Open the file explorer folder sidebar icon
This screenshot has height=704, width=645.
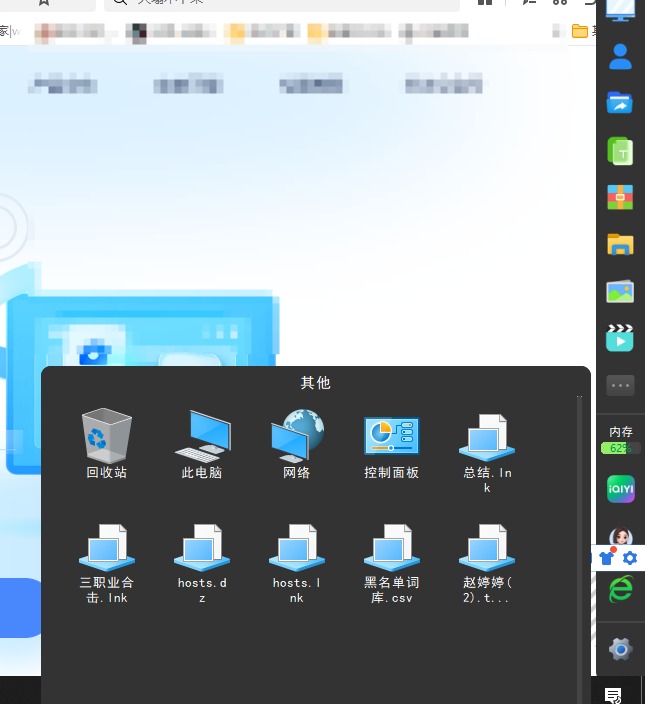point(620,244)
